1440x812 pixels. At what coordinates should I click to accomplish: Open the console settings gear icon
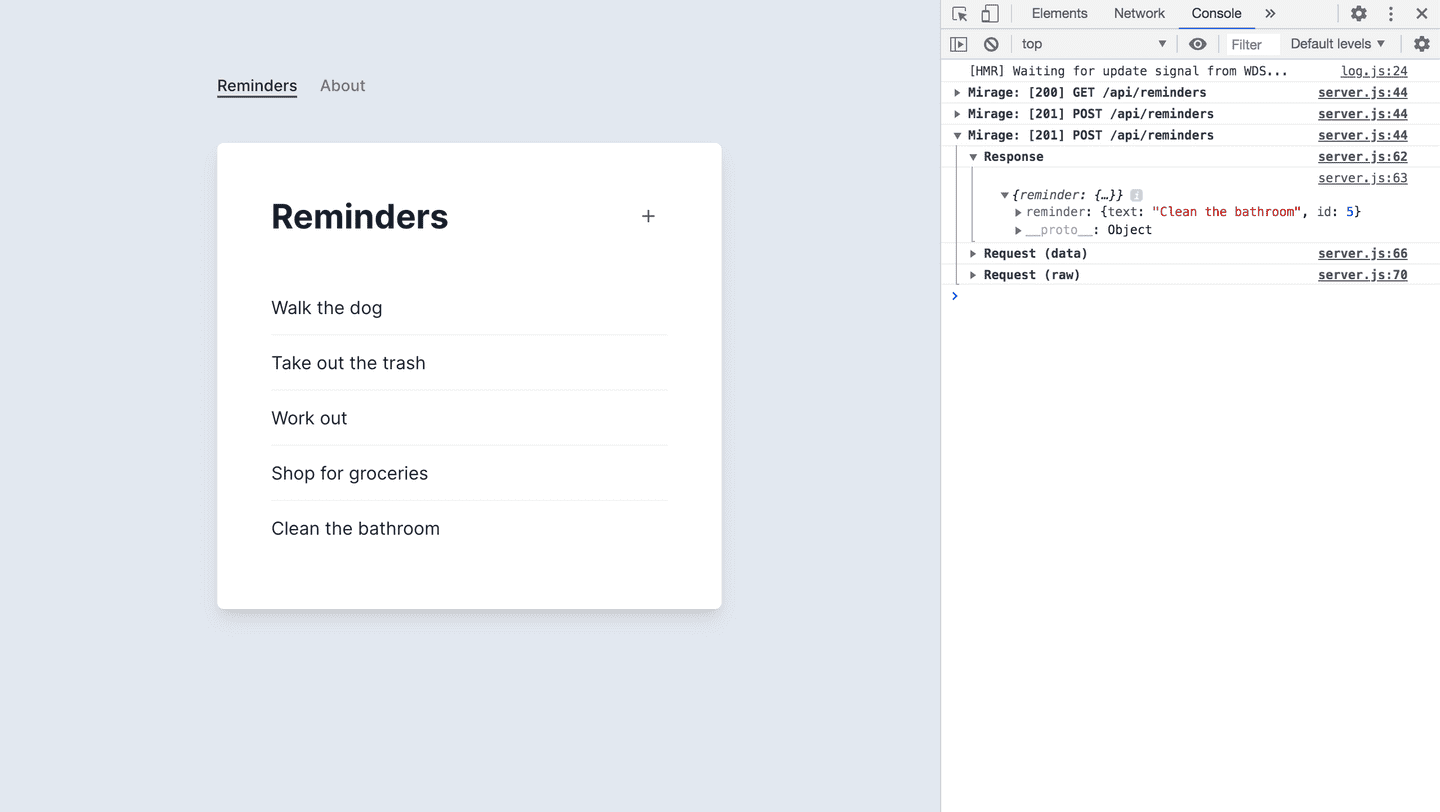tap(1422, 43)
